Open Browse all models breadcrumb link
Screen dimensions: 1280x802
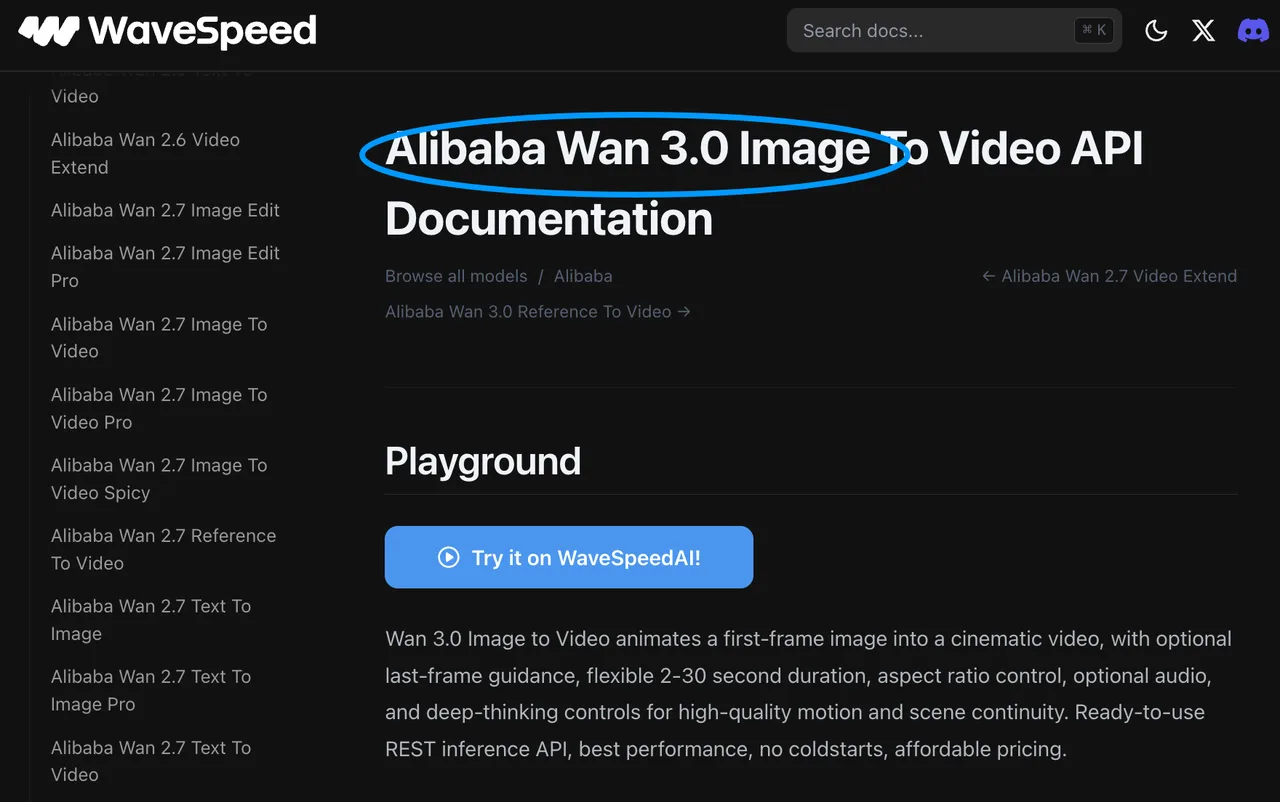pyautogui.click(x=456, y=276)
